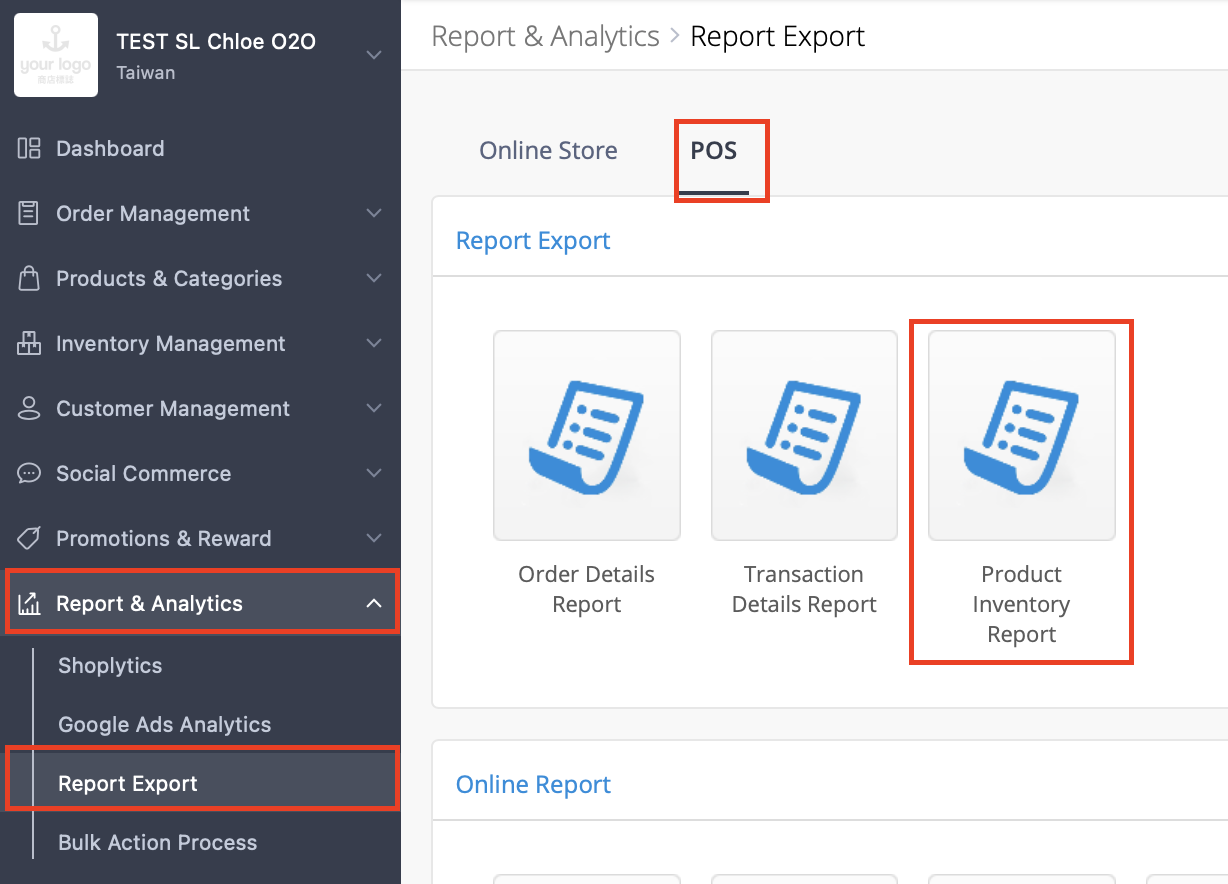This screenshot has height=884, width=1228.
Task: Expand the Inventory Management chevron
Action: pos(374,344)
